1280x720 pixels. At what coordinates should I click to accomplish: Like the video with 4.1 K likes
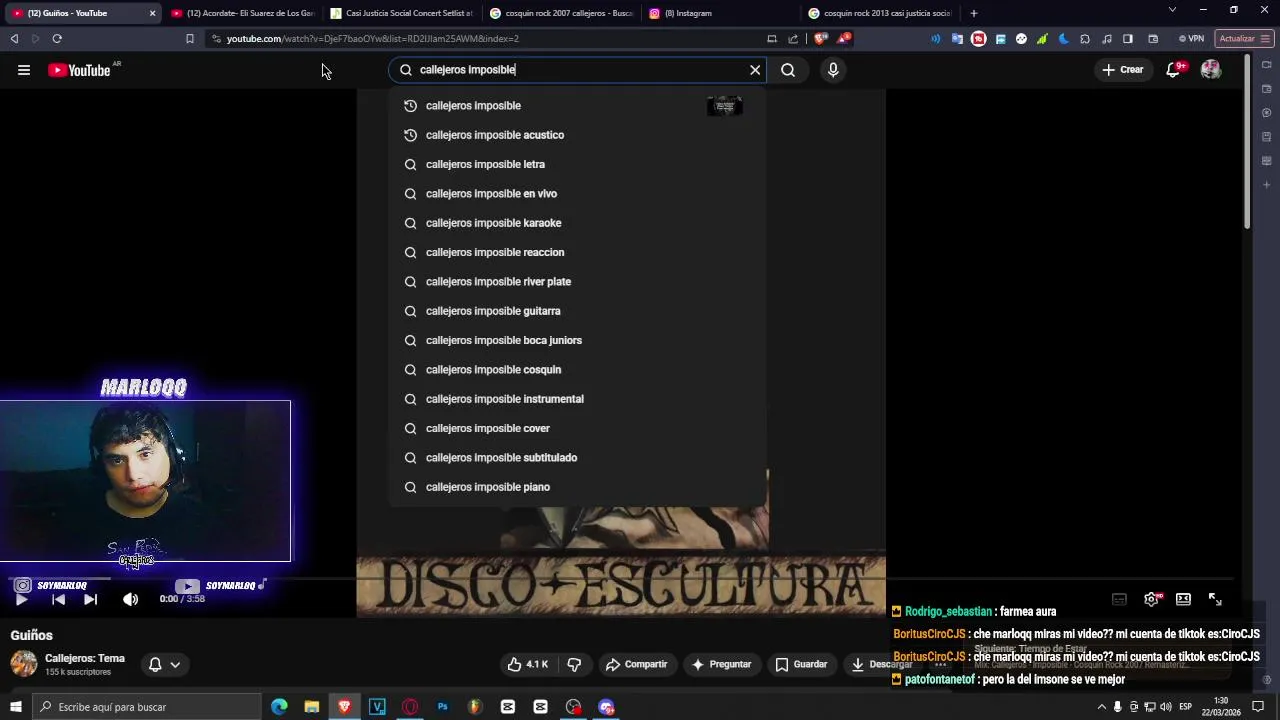(x=527, y=664)
